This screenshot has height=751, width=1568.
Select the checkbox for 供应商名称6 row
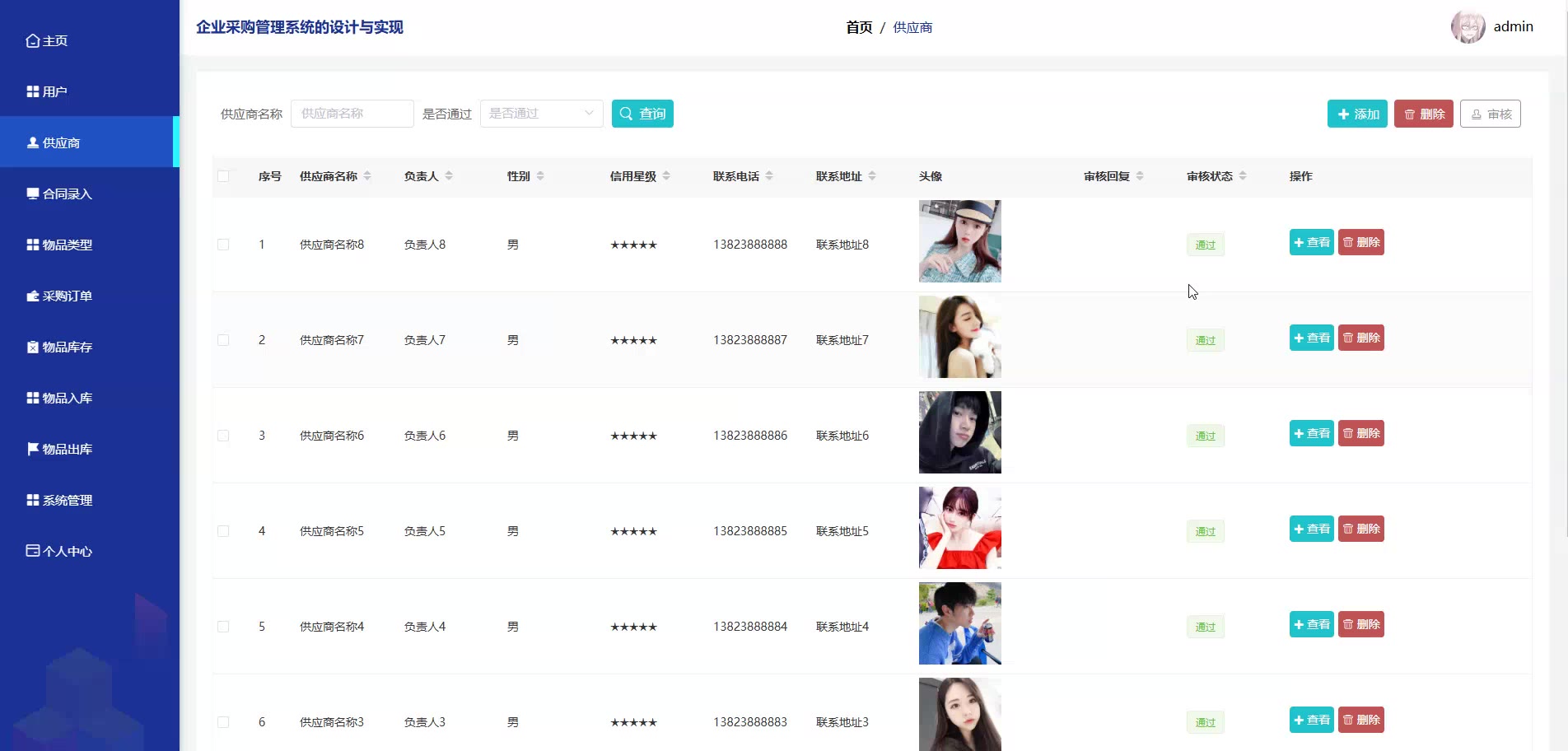pos(223,436)
